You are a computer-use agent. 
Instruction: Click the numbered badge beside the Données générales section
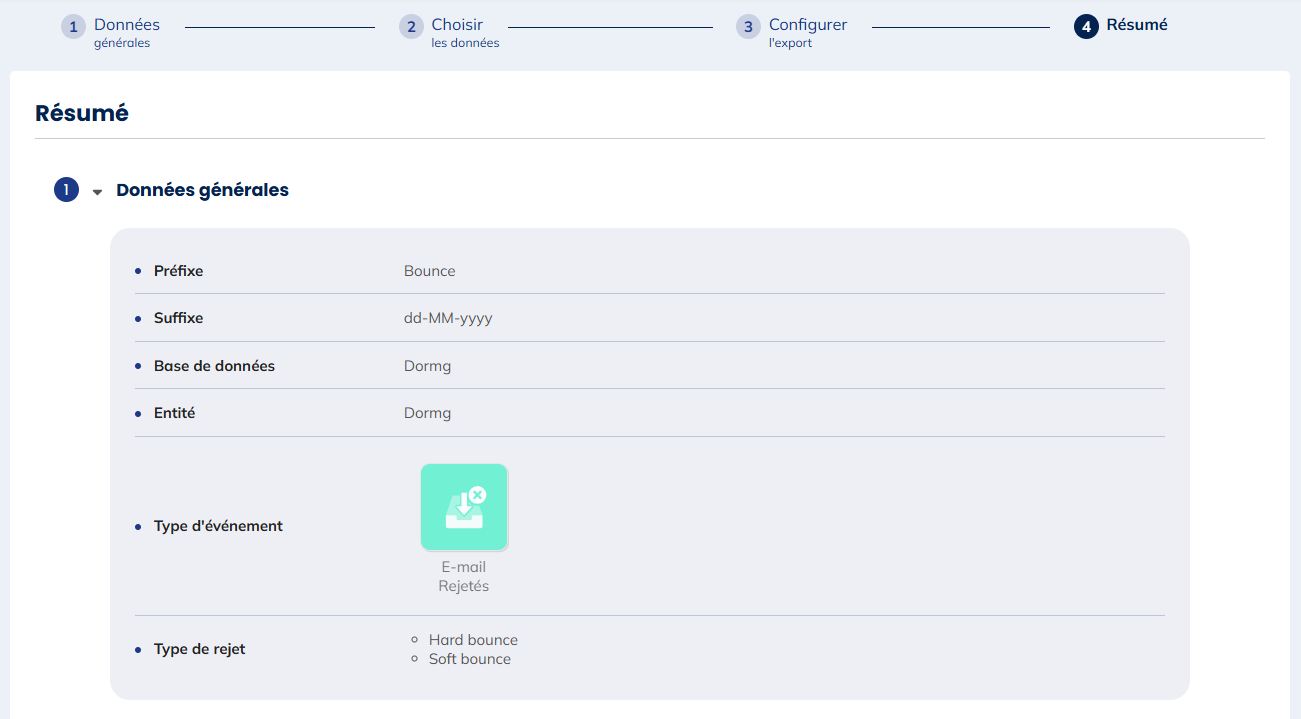point(66,190)
